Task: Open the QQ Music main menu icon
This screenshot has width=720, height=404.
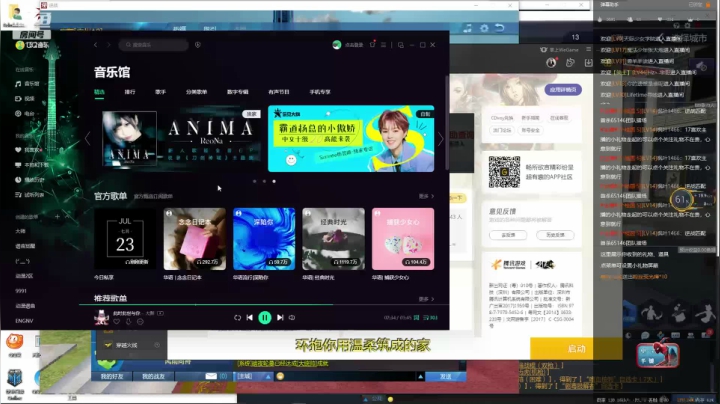Action: [383, 45]
